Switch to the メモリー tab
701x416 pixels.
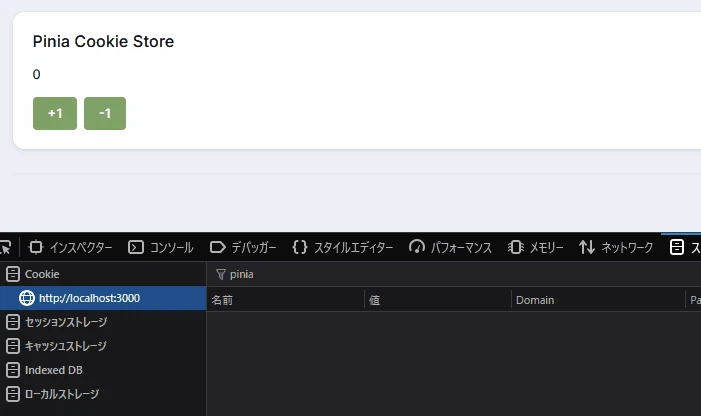coord(536,247)
